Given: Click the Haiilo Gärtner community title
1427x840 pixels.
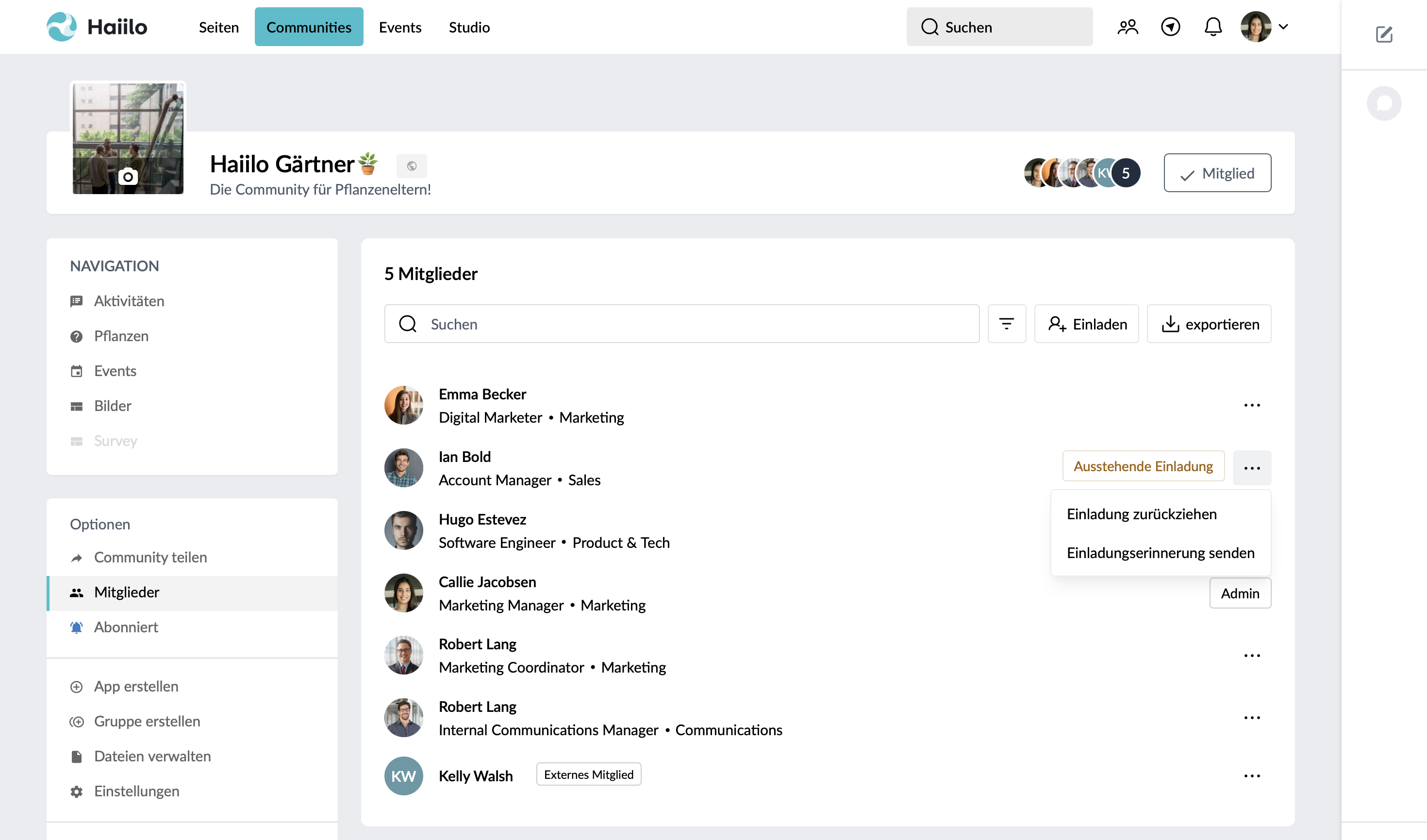Looking at the screenshot, I should pos(294,164).
